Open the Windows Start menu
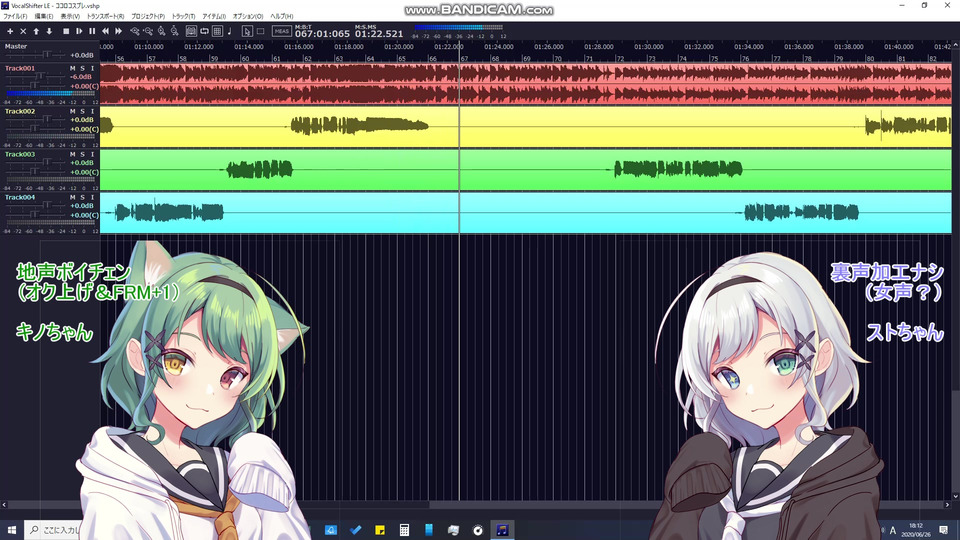960x540 pixels. coord(12,530)
